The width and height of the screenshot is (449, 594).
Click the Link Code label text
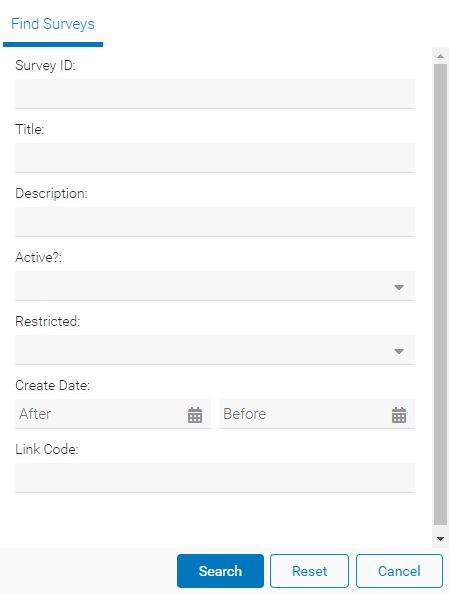click(47, 449)
